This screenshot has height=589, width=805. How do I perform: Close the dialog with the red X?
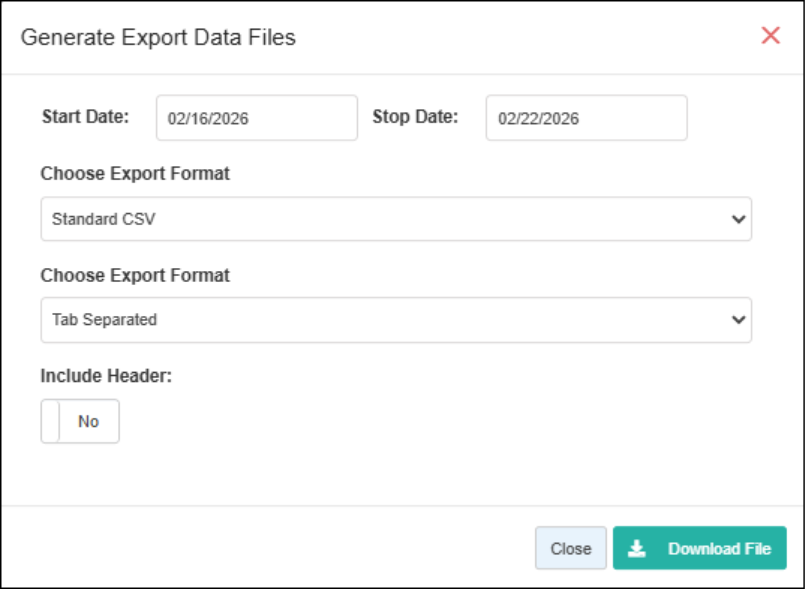coord(770,36)
